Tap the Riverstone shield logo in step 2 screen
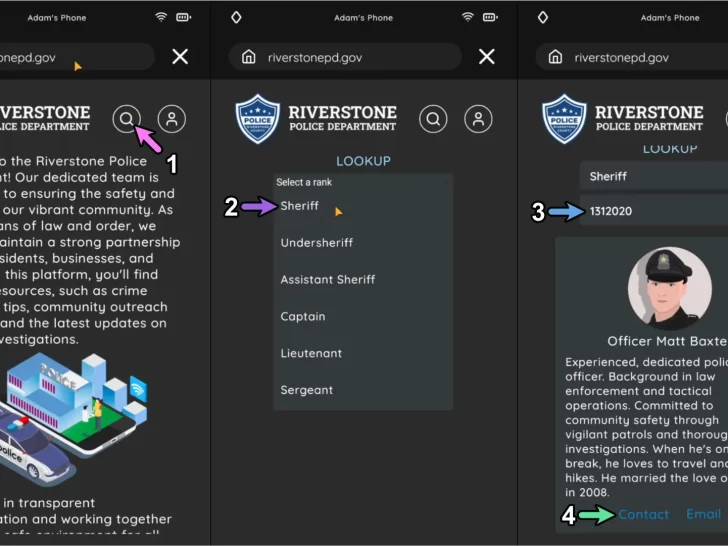 click(x=257, y=119)
